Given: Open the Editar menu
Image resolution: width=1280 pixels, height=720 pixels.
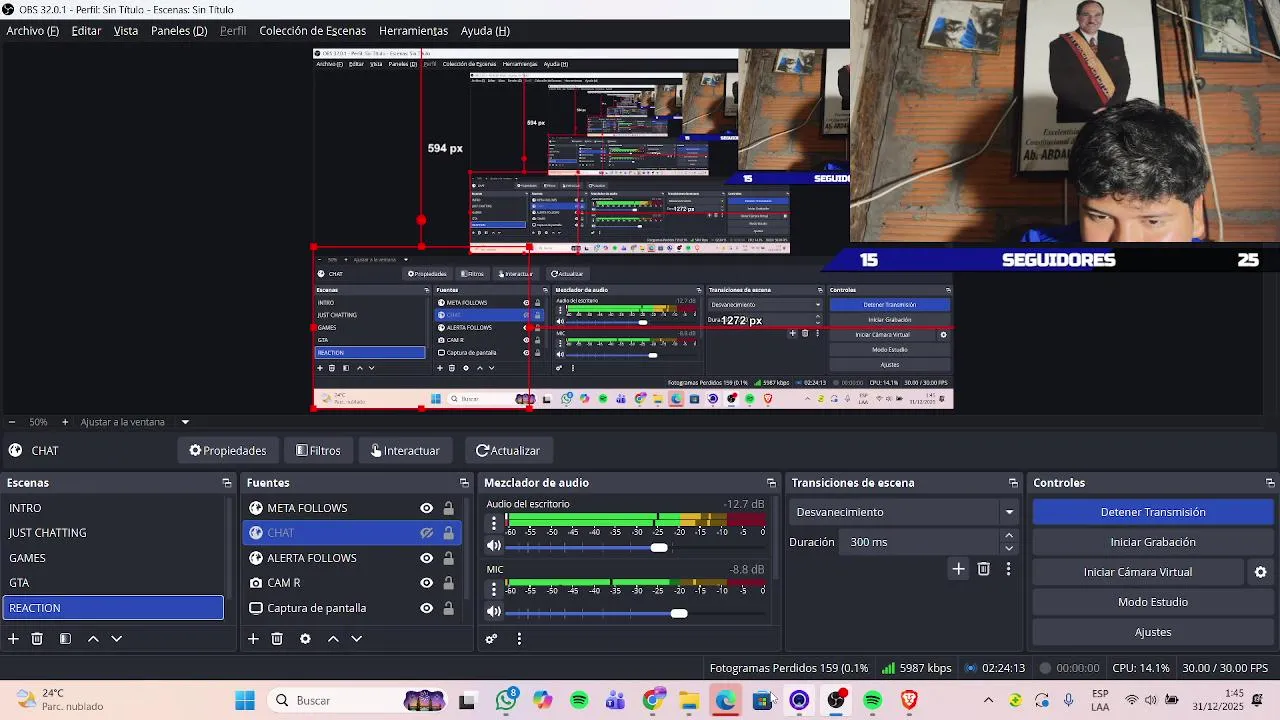Looking at the screenshot, I should point(86,31).
